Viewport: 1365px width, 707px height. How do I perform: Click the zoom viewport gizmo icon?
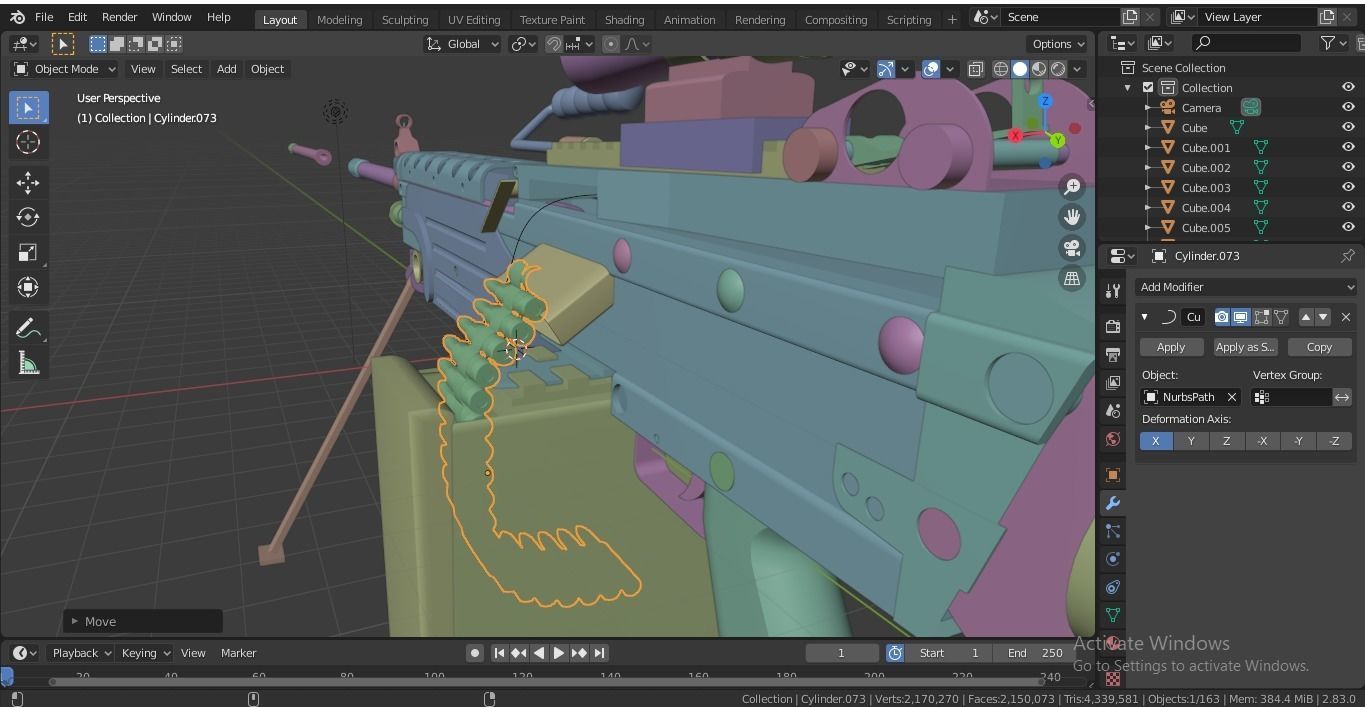[x=1072, y=186]
